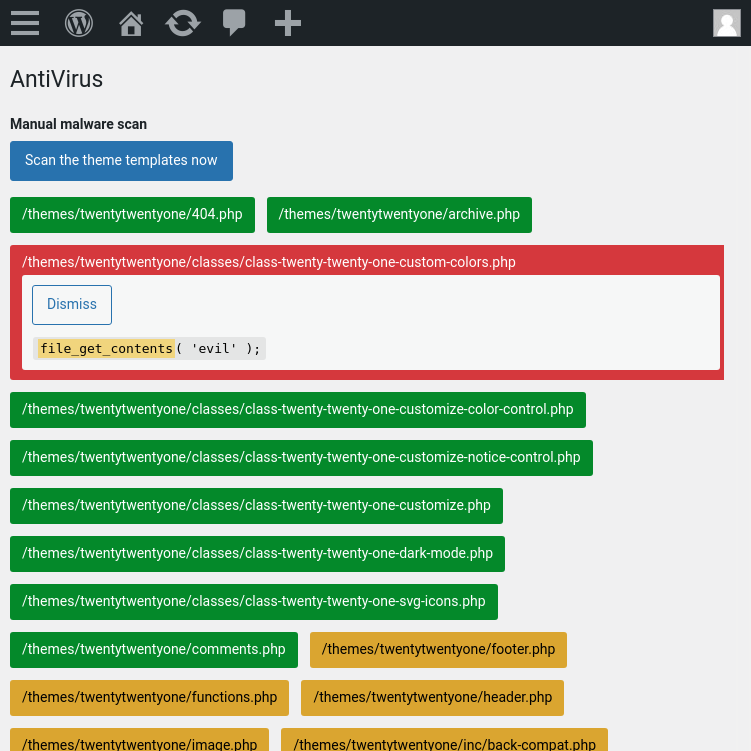Select the archive.php scan result
The image size is (751, 751).
[399, 215]
